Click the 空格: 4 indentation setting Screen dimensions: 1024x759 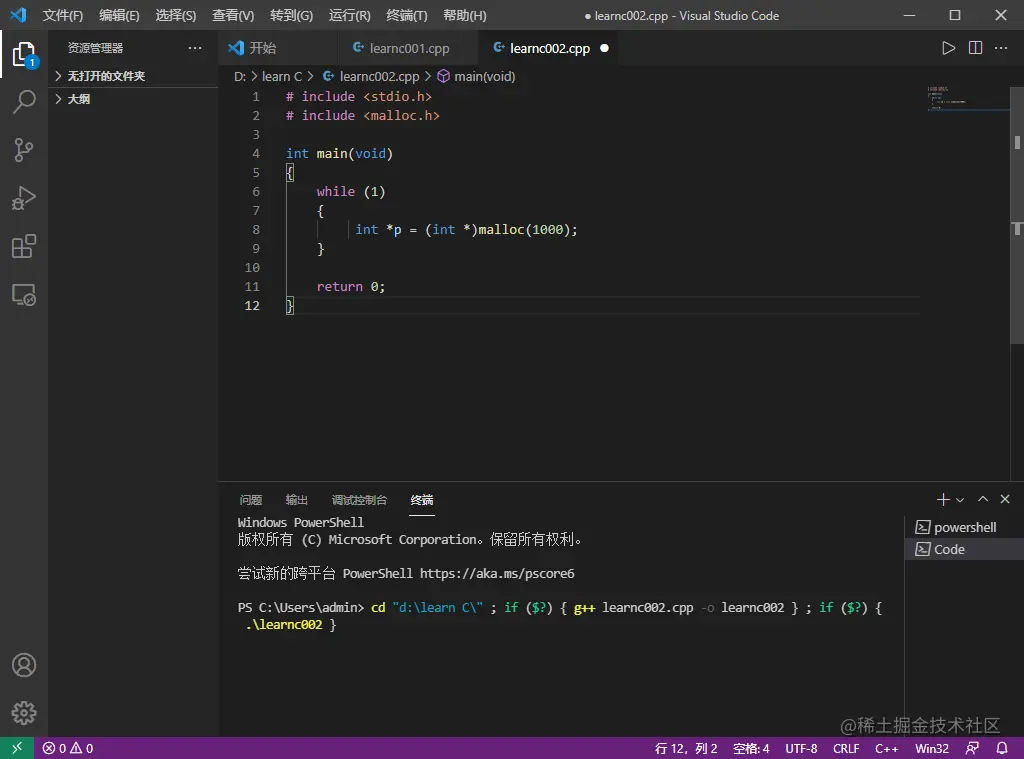coord(751,748)
